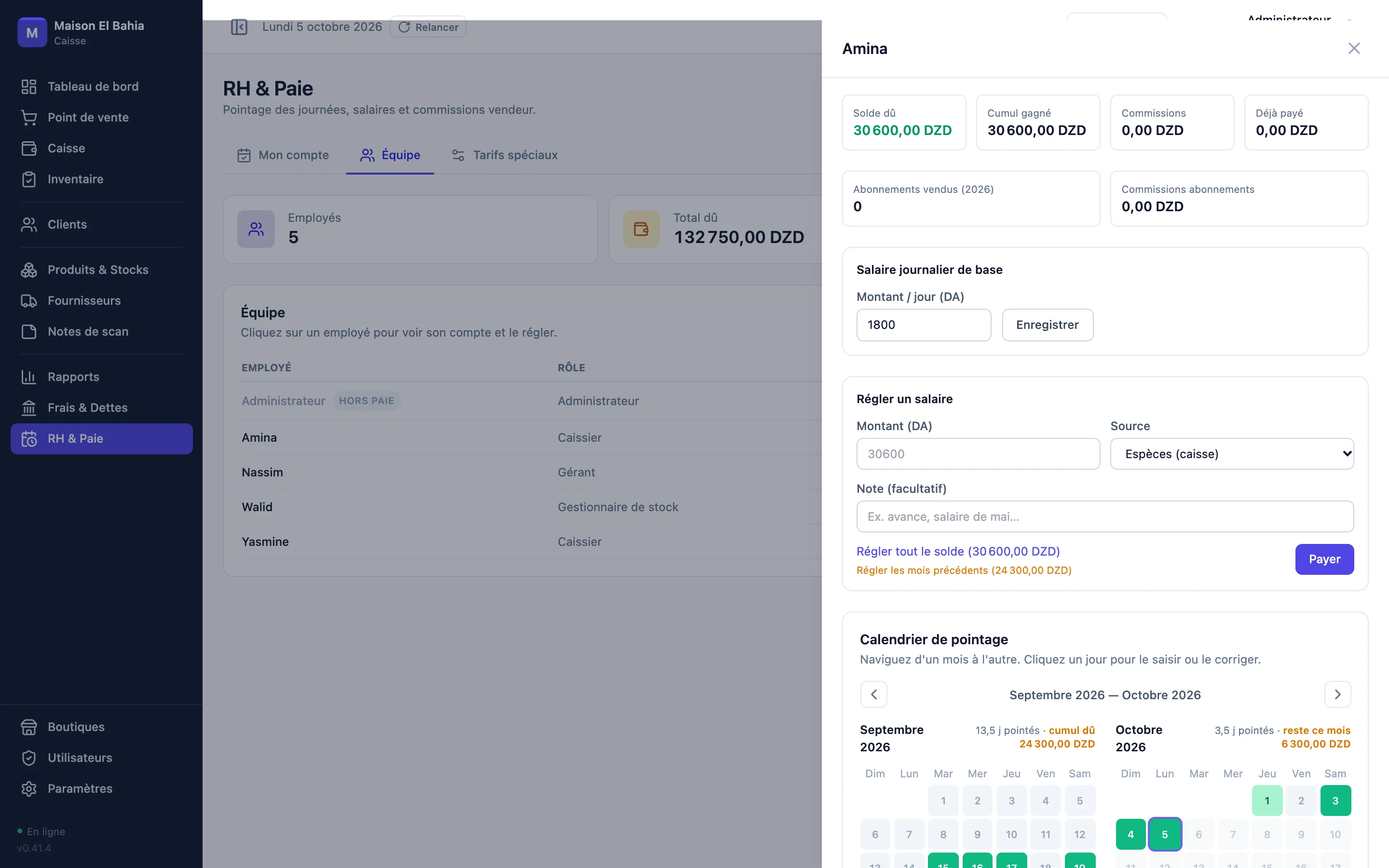Screen dimensions: 1389x868
Task: Open Clients section
Action: coord(101,224)
